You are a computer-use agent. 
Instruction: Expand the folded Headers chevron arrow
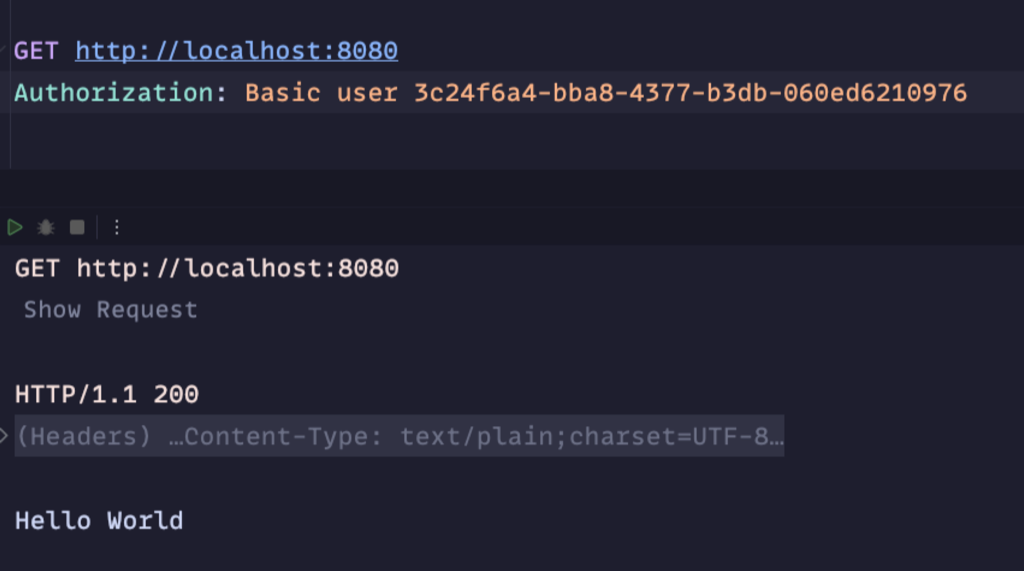tap(4, 435)
